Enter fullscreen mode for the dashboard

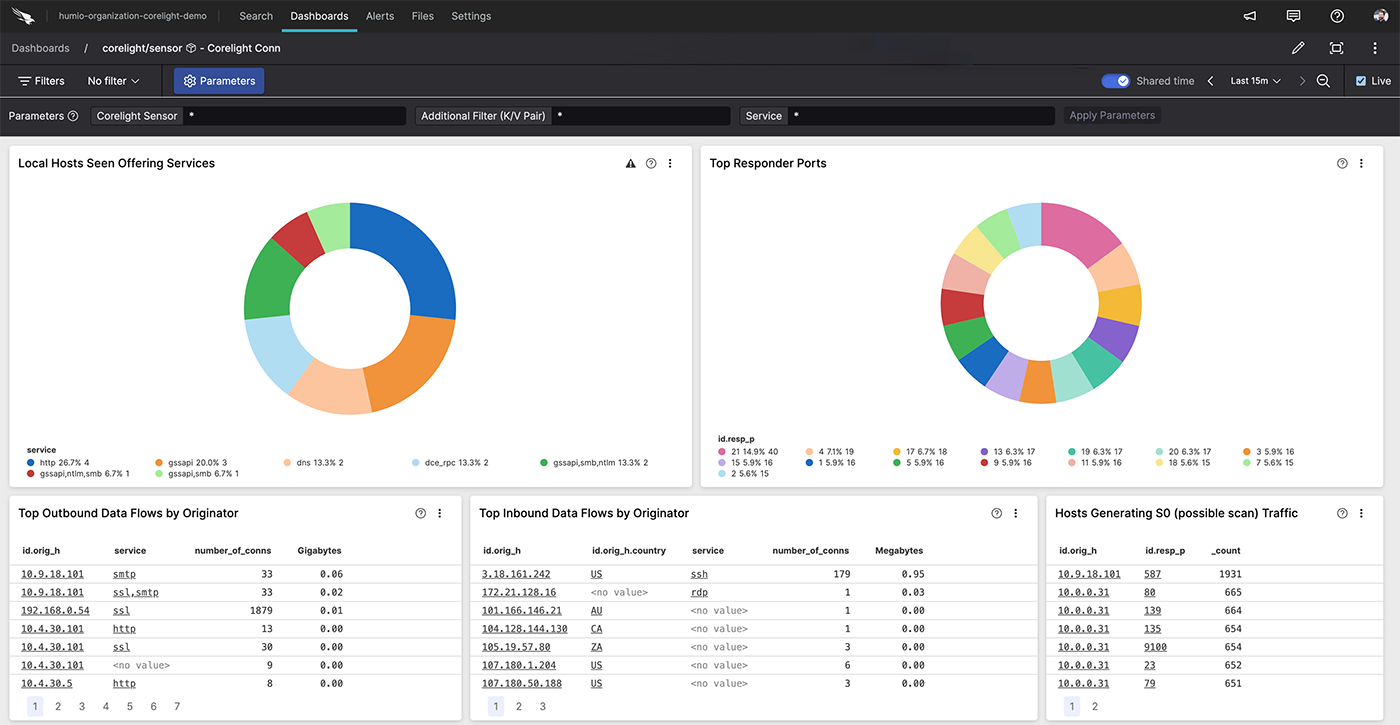coord(1336,48)
